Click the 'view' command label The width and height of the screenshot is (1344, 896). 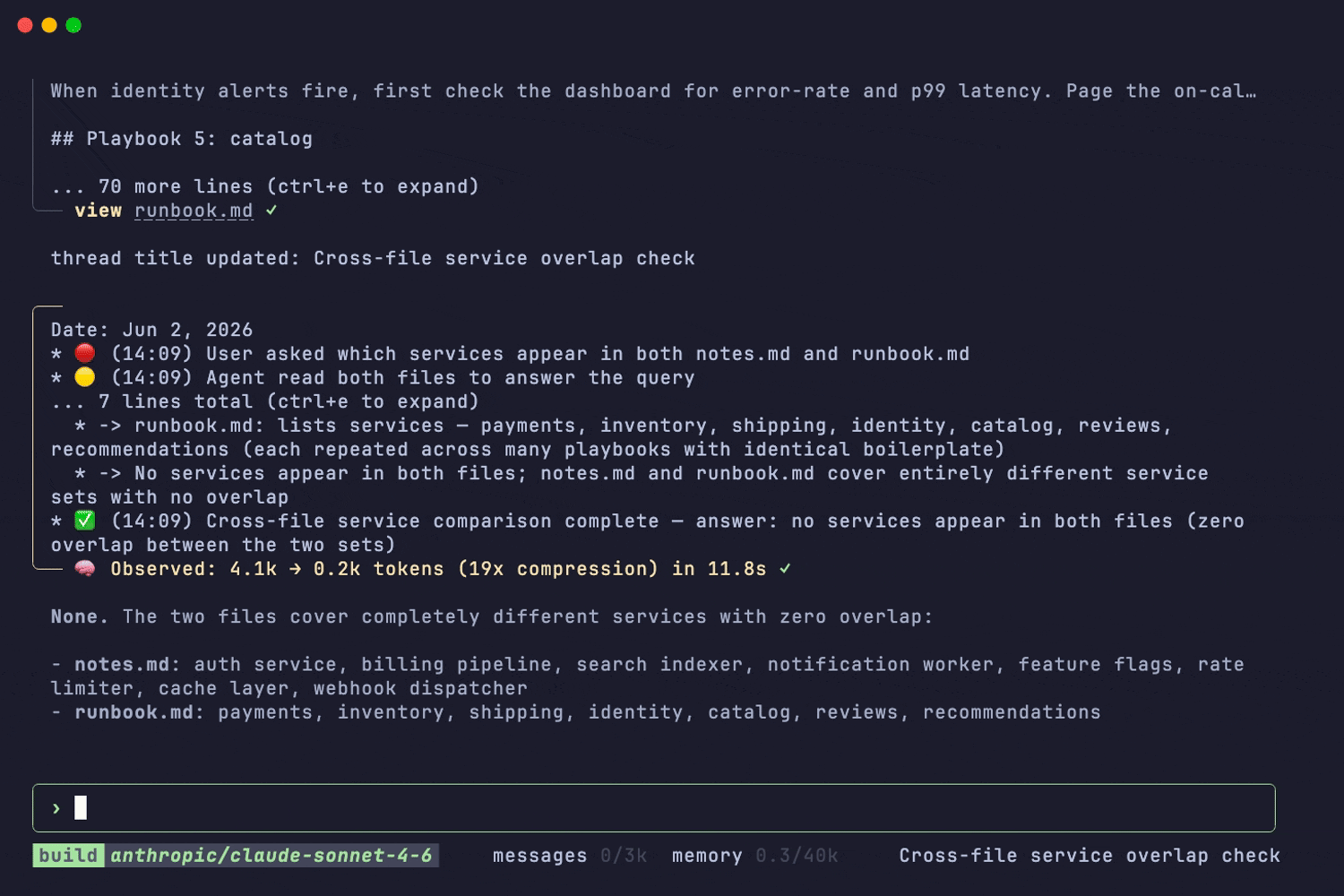[98, 211]
